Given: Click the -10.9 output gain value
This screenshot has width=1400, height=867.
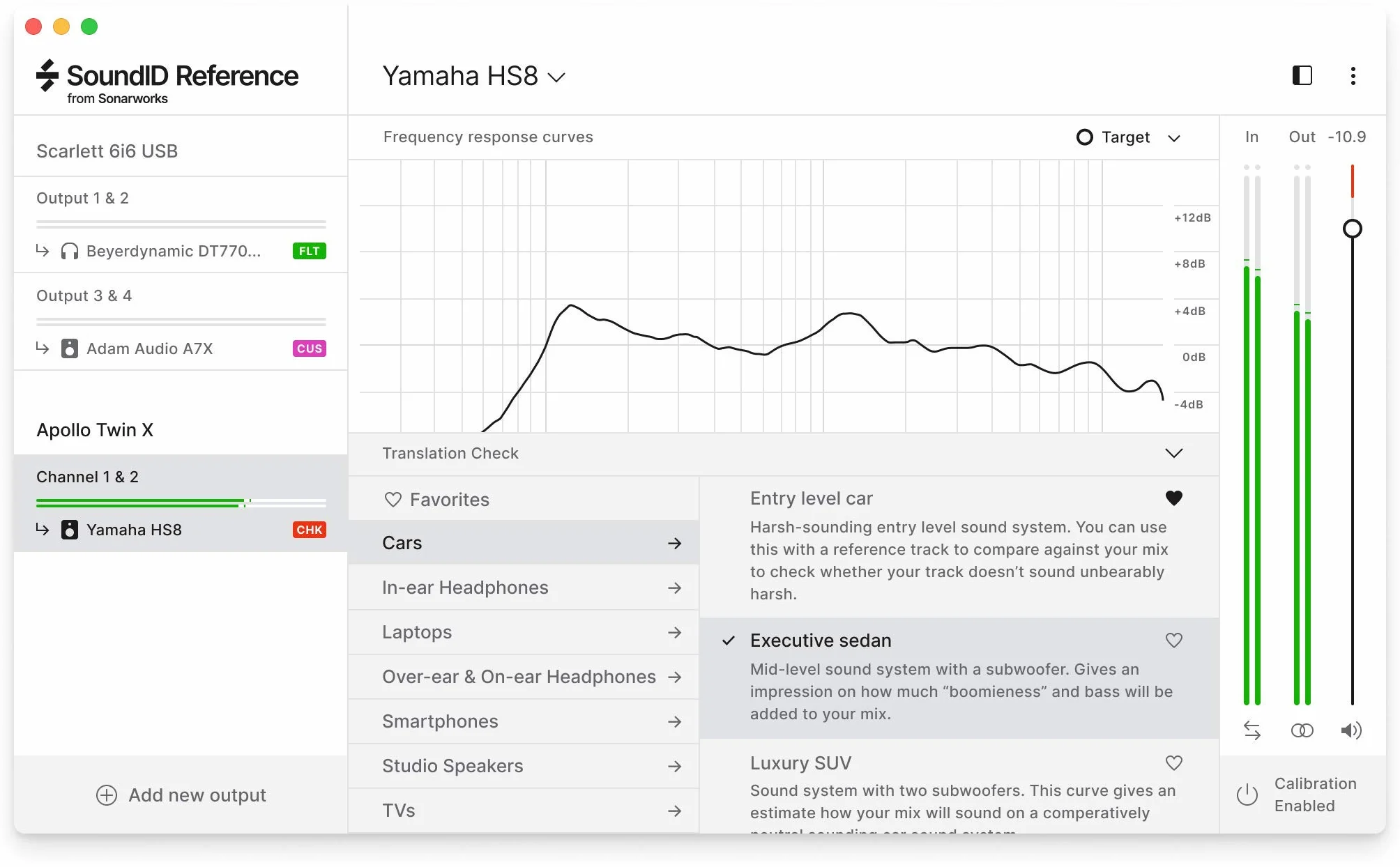Looking at the screenshot, I should [1346, 137].
